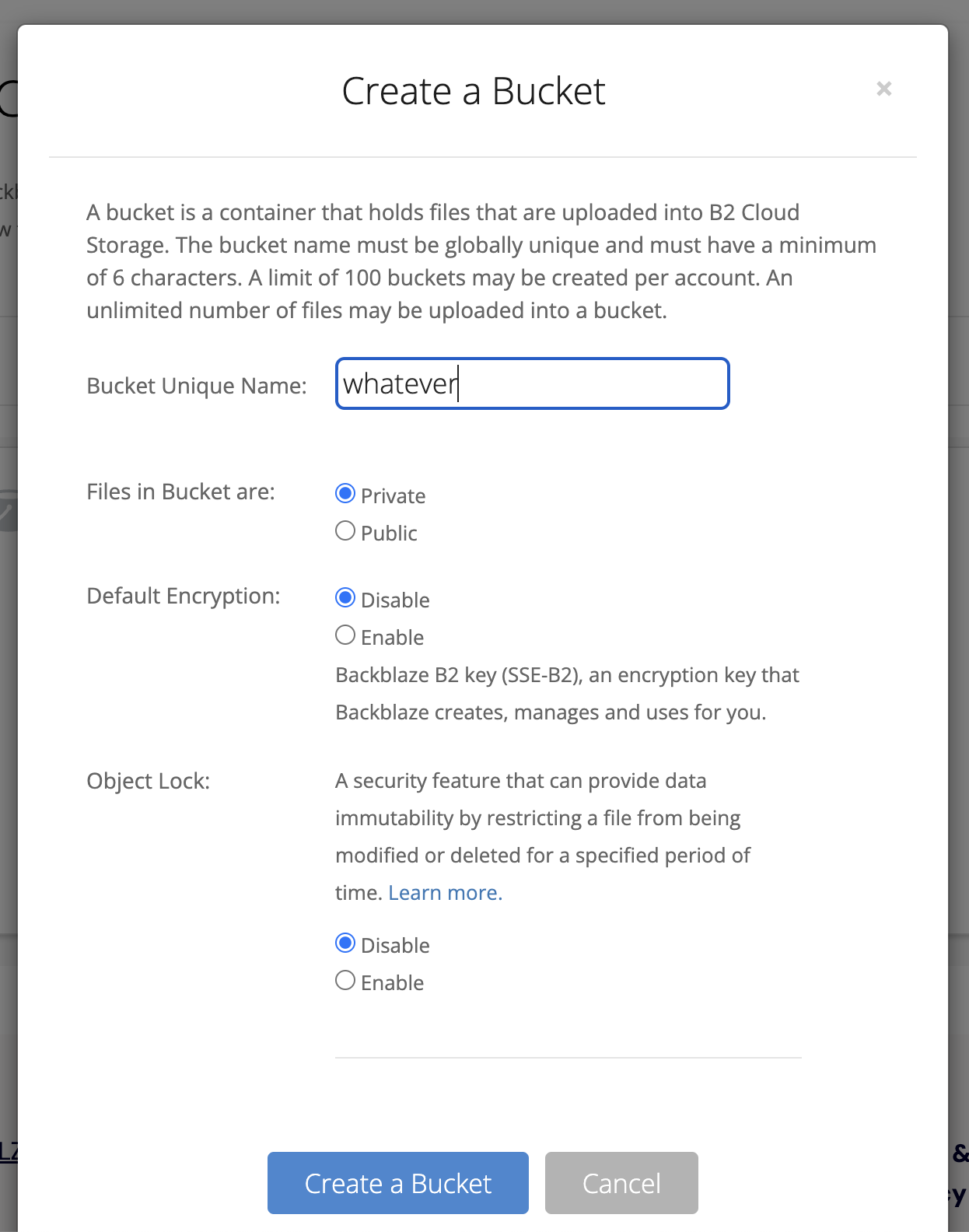Close the Create a Bucket dialog

[883, 89]
